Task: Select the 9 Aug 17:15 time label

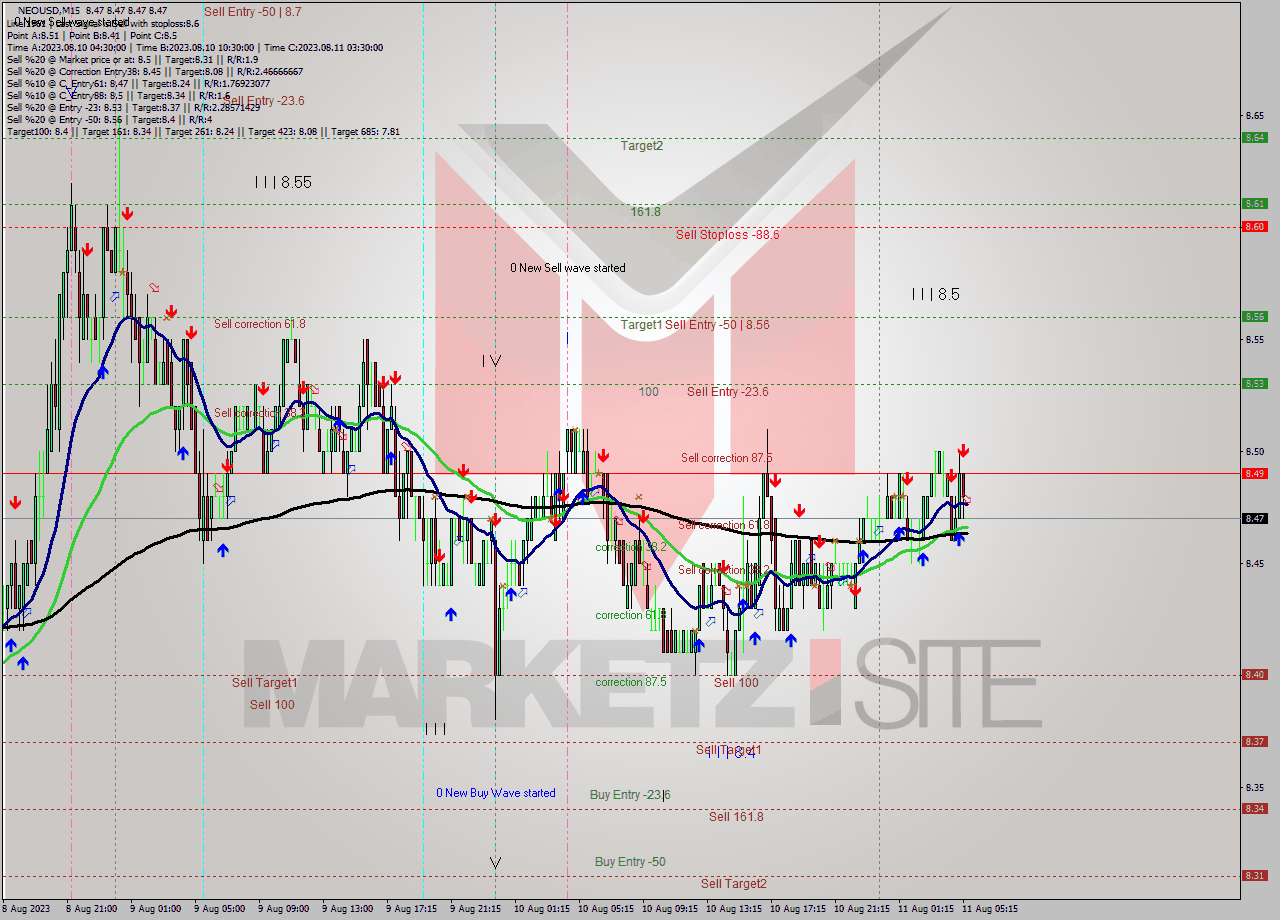Action: pyautogui.click(x=411, y=909)
